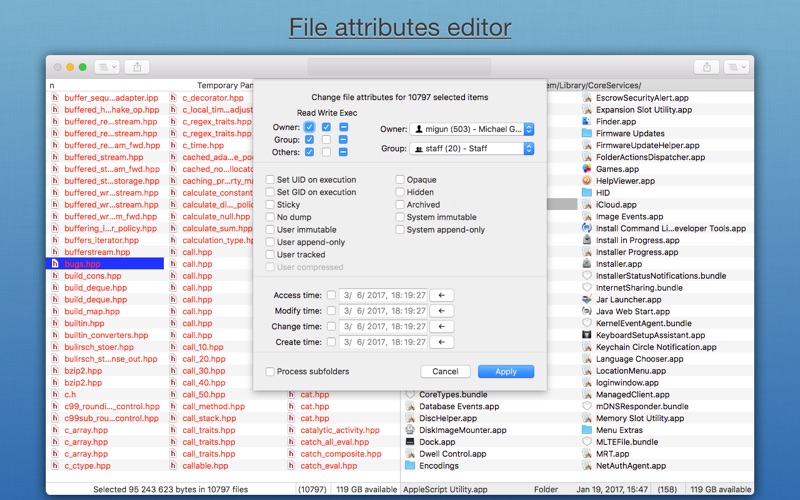Select the Dock.app icon
Viewport: 800px width, 500px height.
(x=410, y=442)
